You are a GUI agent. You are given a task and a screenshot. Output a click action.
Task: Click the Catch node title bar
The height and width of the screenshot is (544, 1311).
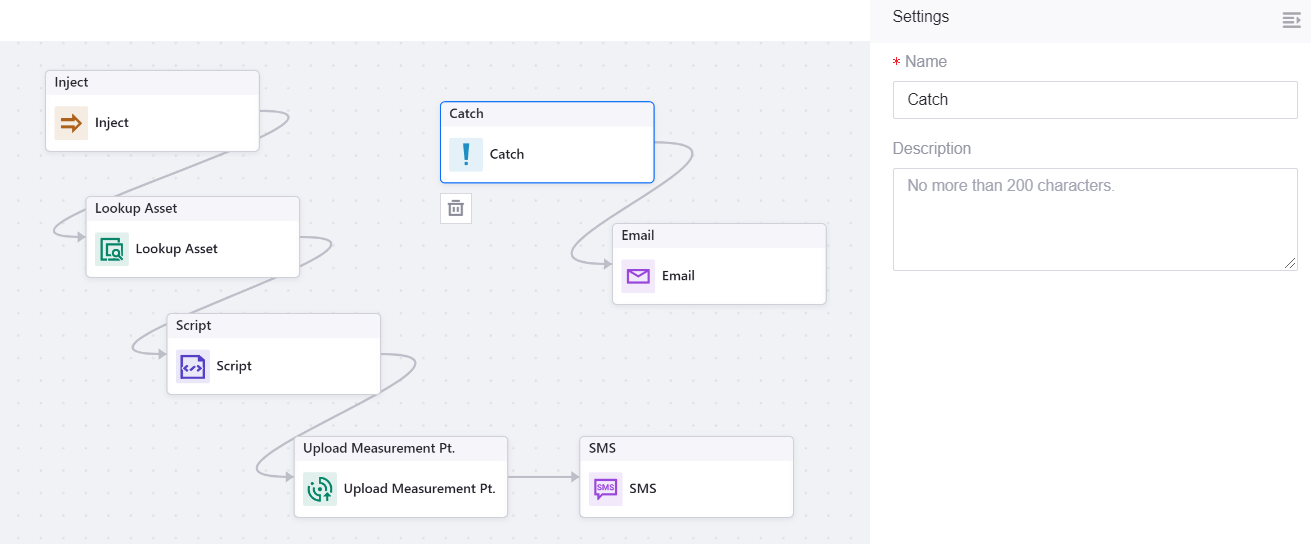point(547,114)
